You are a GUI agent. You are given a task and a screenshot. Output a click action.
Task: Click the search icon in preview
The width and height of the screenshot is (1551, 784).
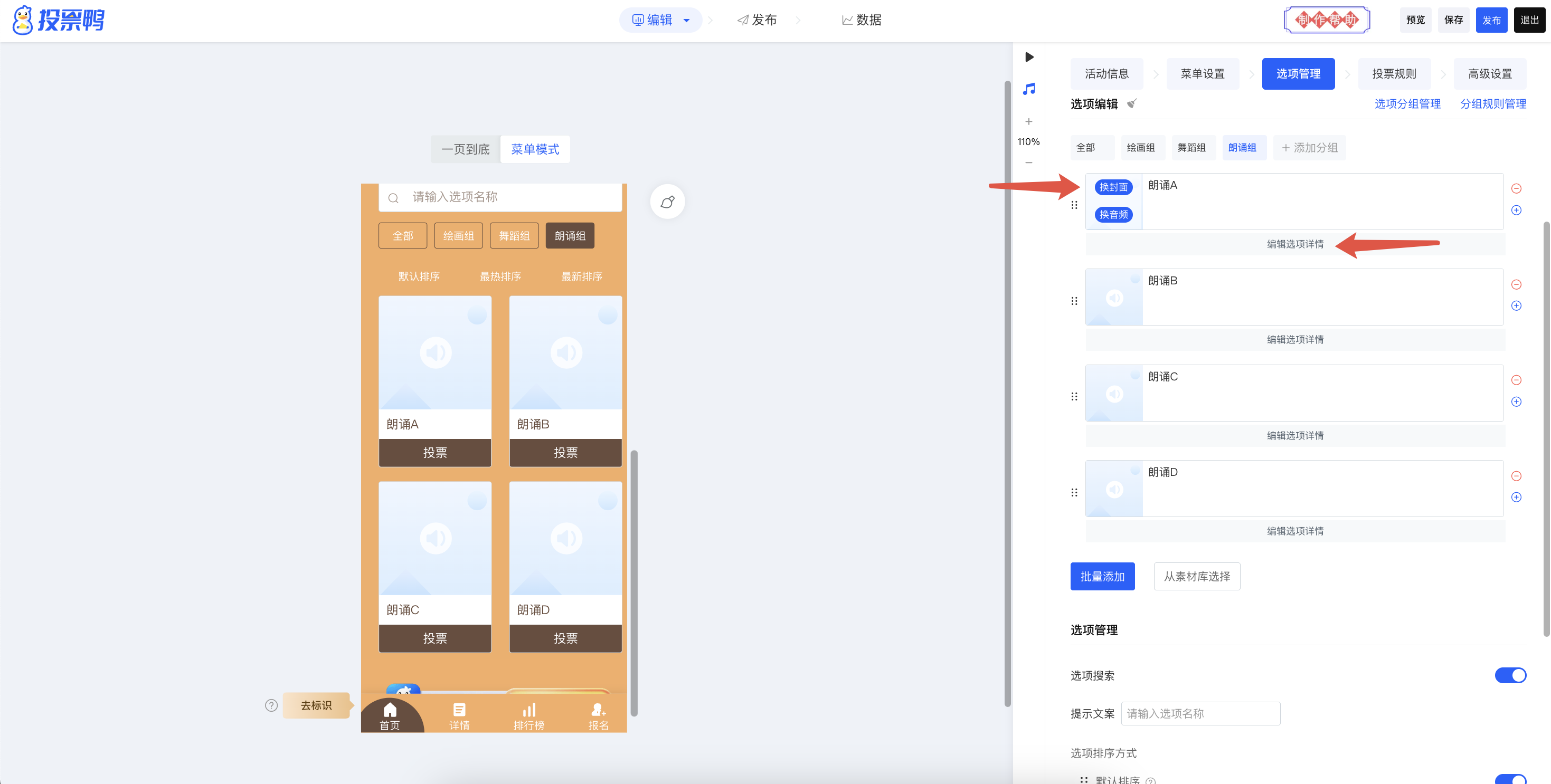click(393, 198)
